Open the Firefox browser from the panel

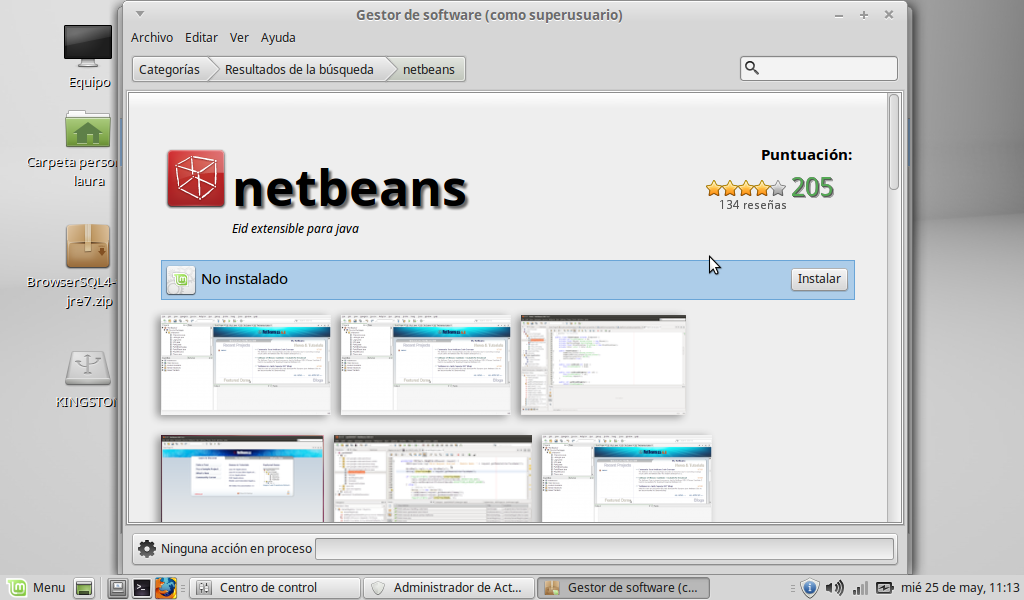click(x=165, y=588)
